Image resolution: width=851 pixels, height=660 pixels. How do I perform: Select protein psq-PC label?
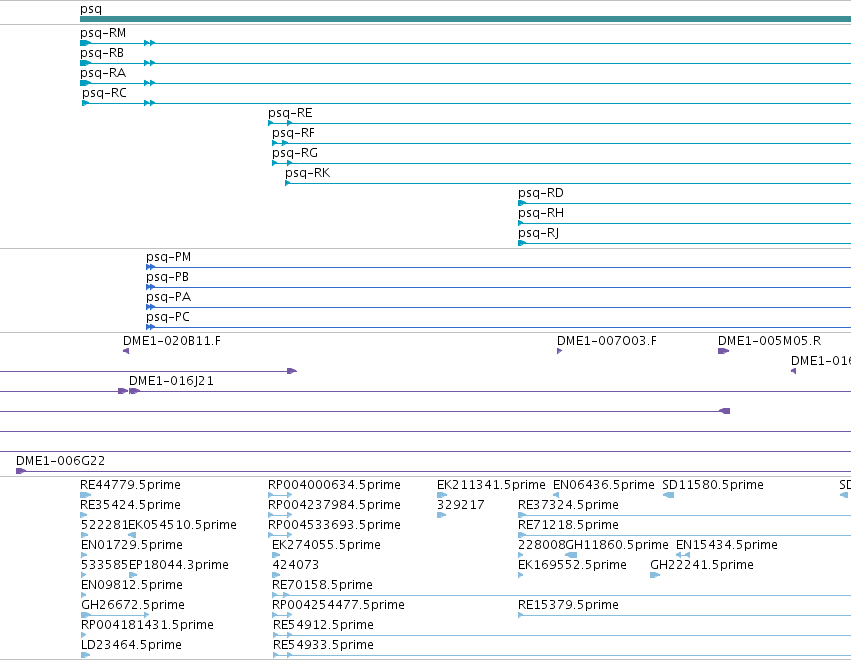(168, 318)
